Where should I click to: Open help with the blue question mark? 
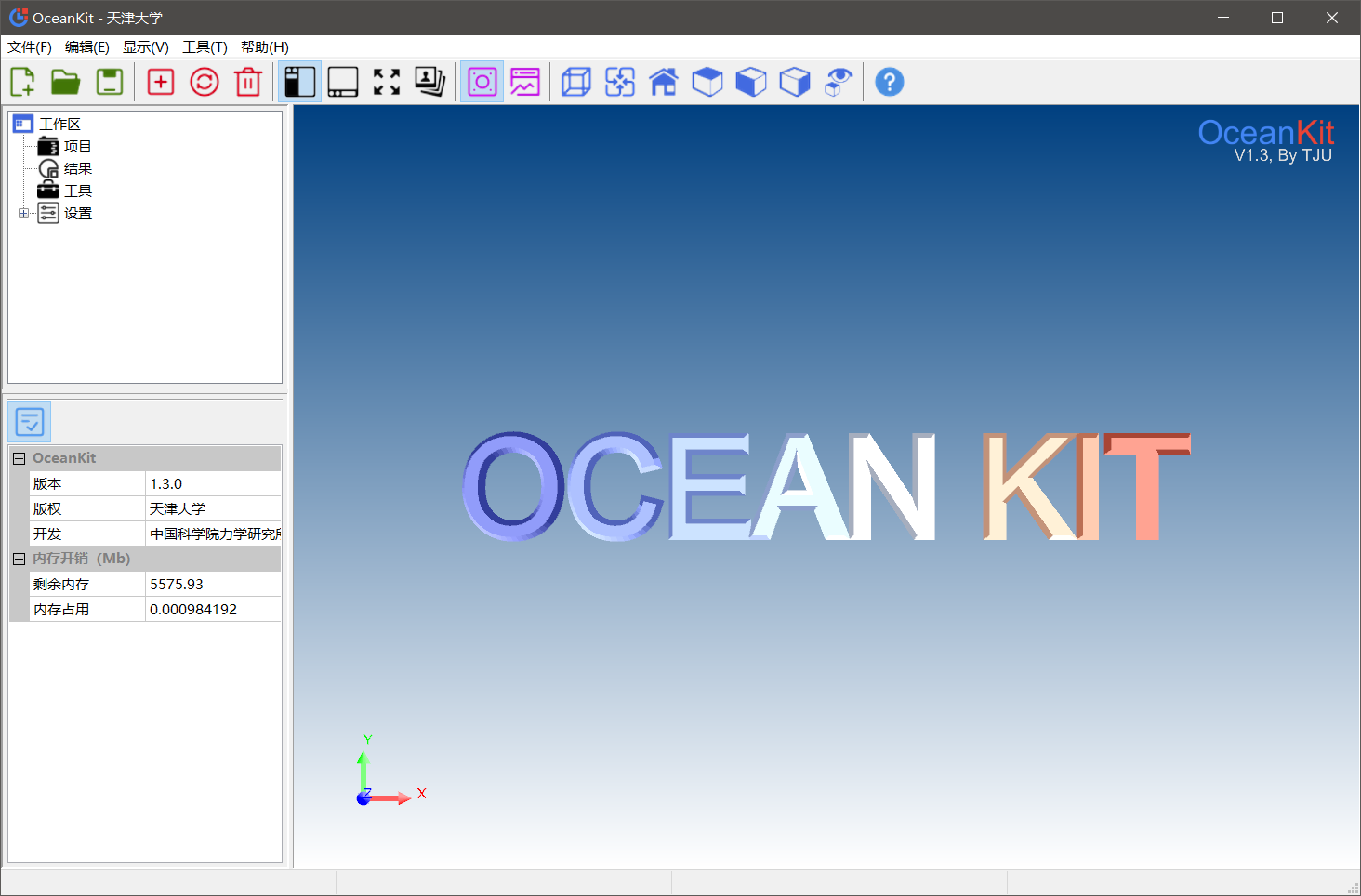pos(890,82)
